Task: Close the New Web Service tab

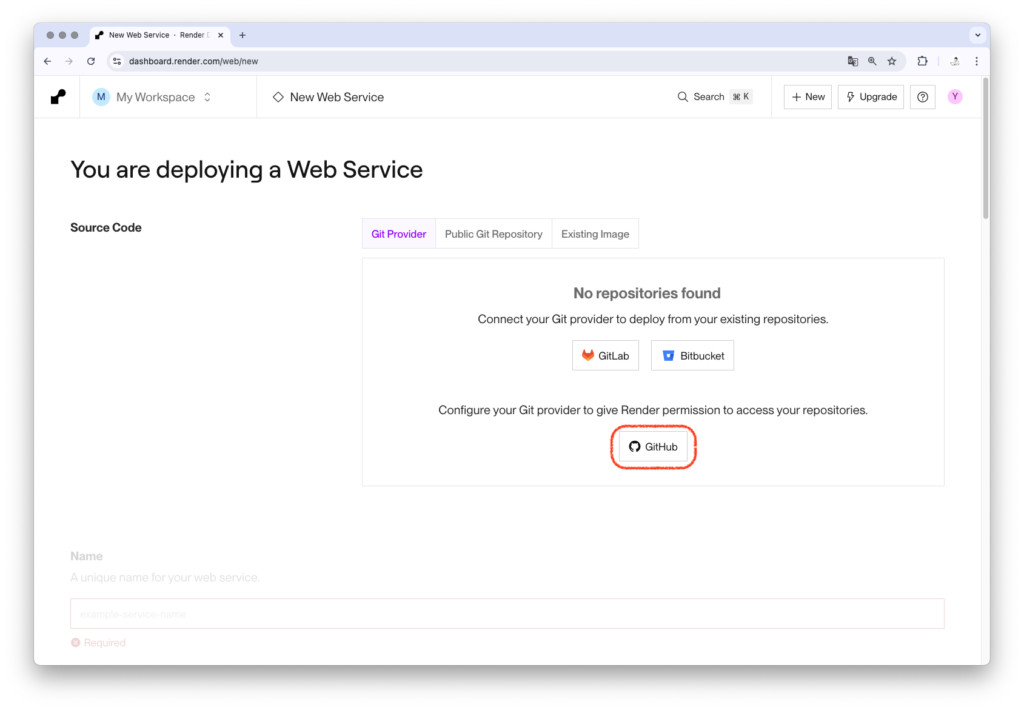Action: click(x=221, y=35)
